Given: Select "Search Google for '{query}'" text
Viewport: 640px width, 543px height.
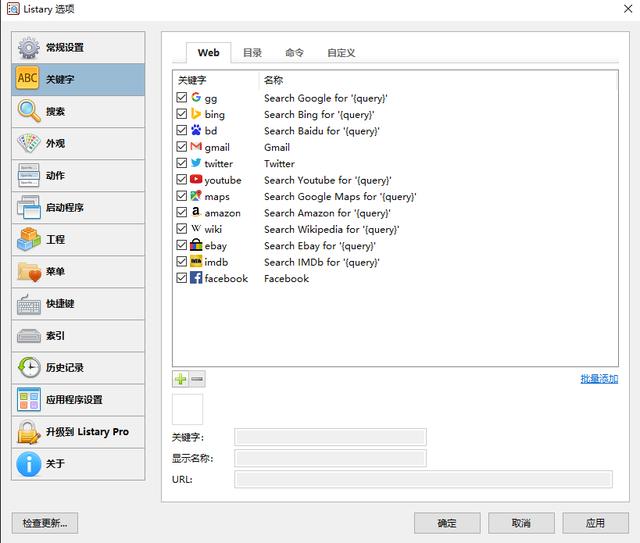Looking at the screenshot, I should pos(325,98).
